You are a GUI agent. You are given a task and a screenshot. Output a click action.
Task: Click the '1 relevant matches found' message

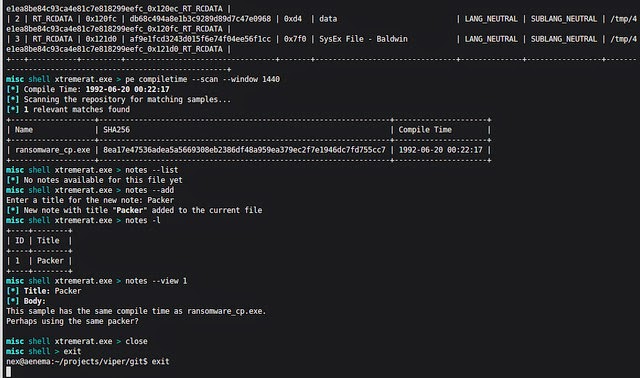point(77,109)
